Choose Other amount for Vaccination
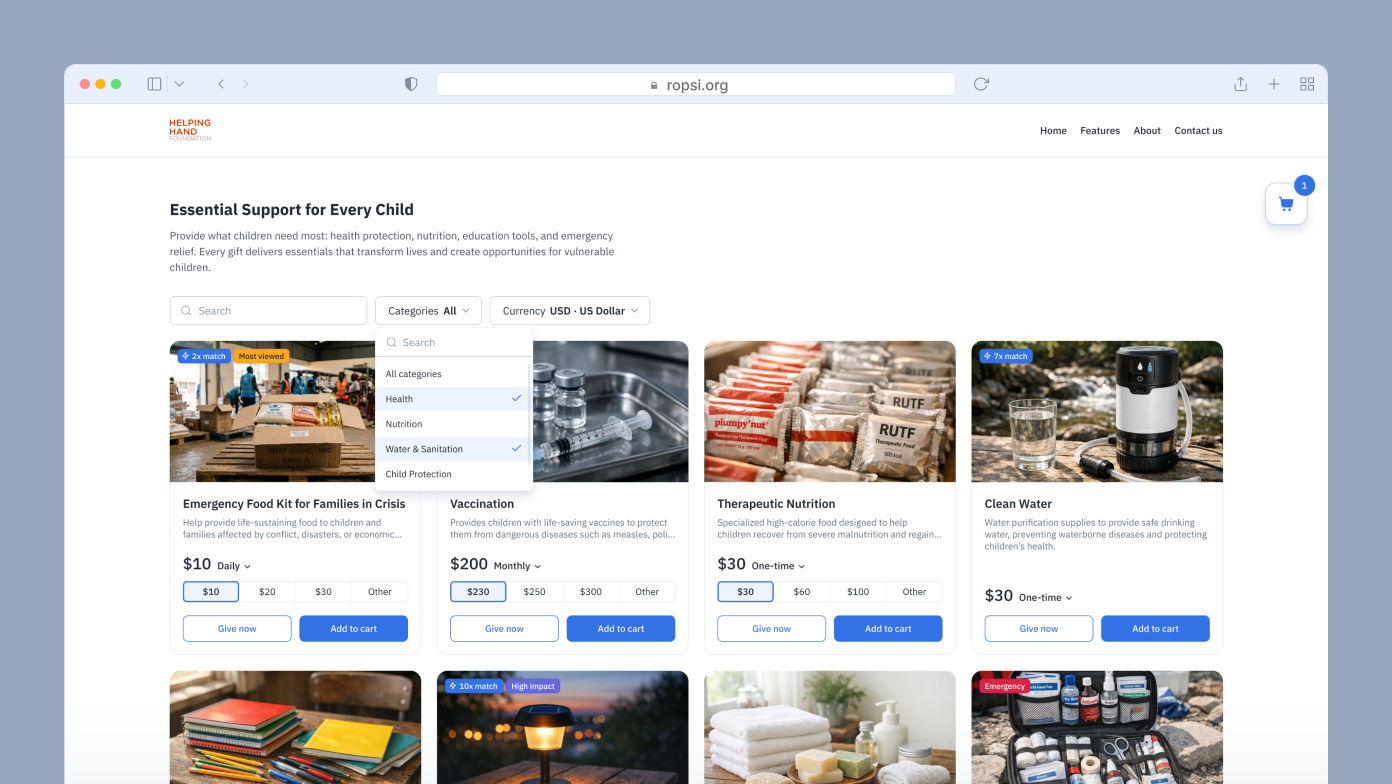1392x784 pixels. [647, 592]
